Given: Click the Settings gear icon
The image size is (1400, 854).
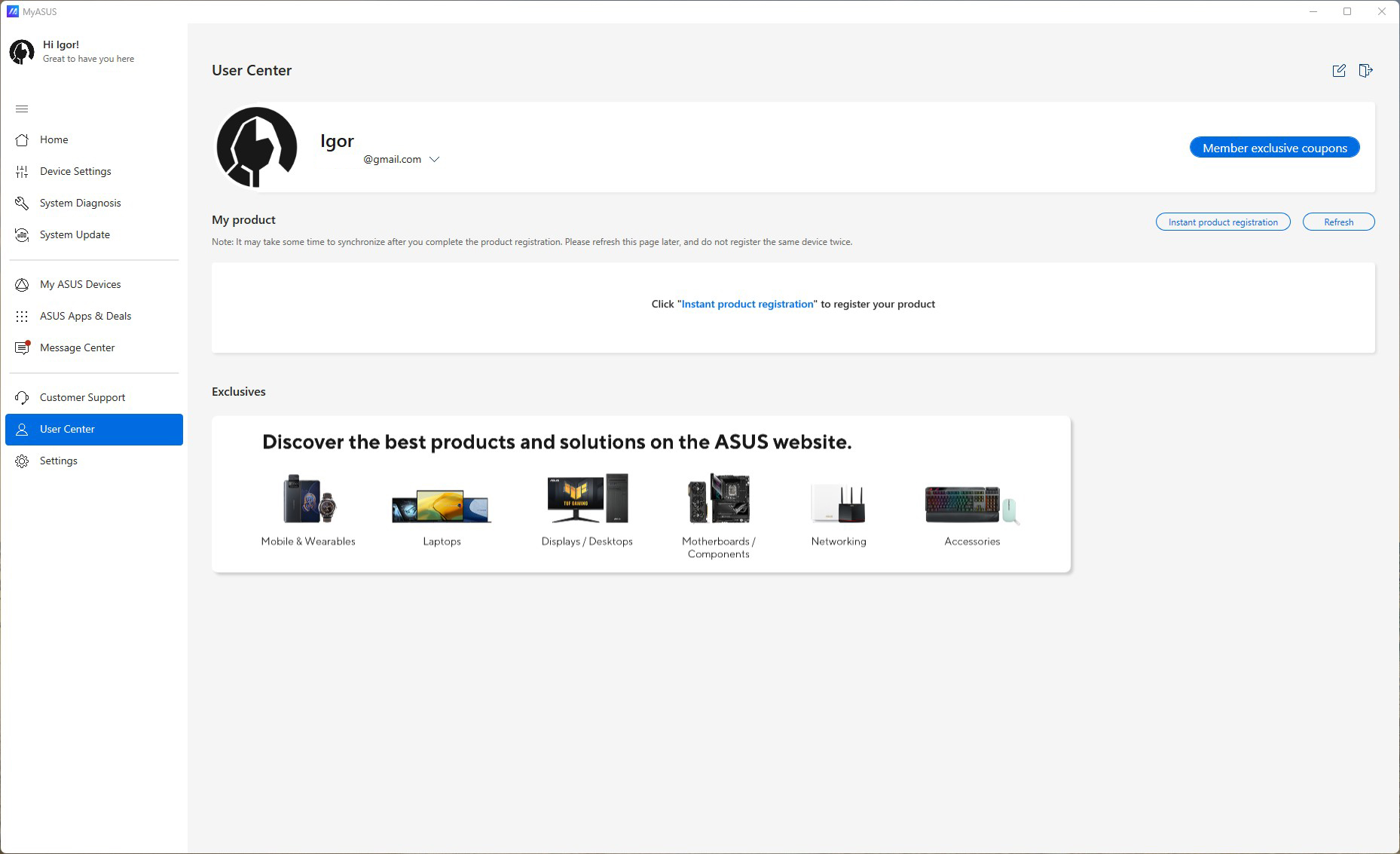Looking at the screenshot, I should (x=22, y=461).
